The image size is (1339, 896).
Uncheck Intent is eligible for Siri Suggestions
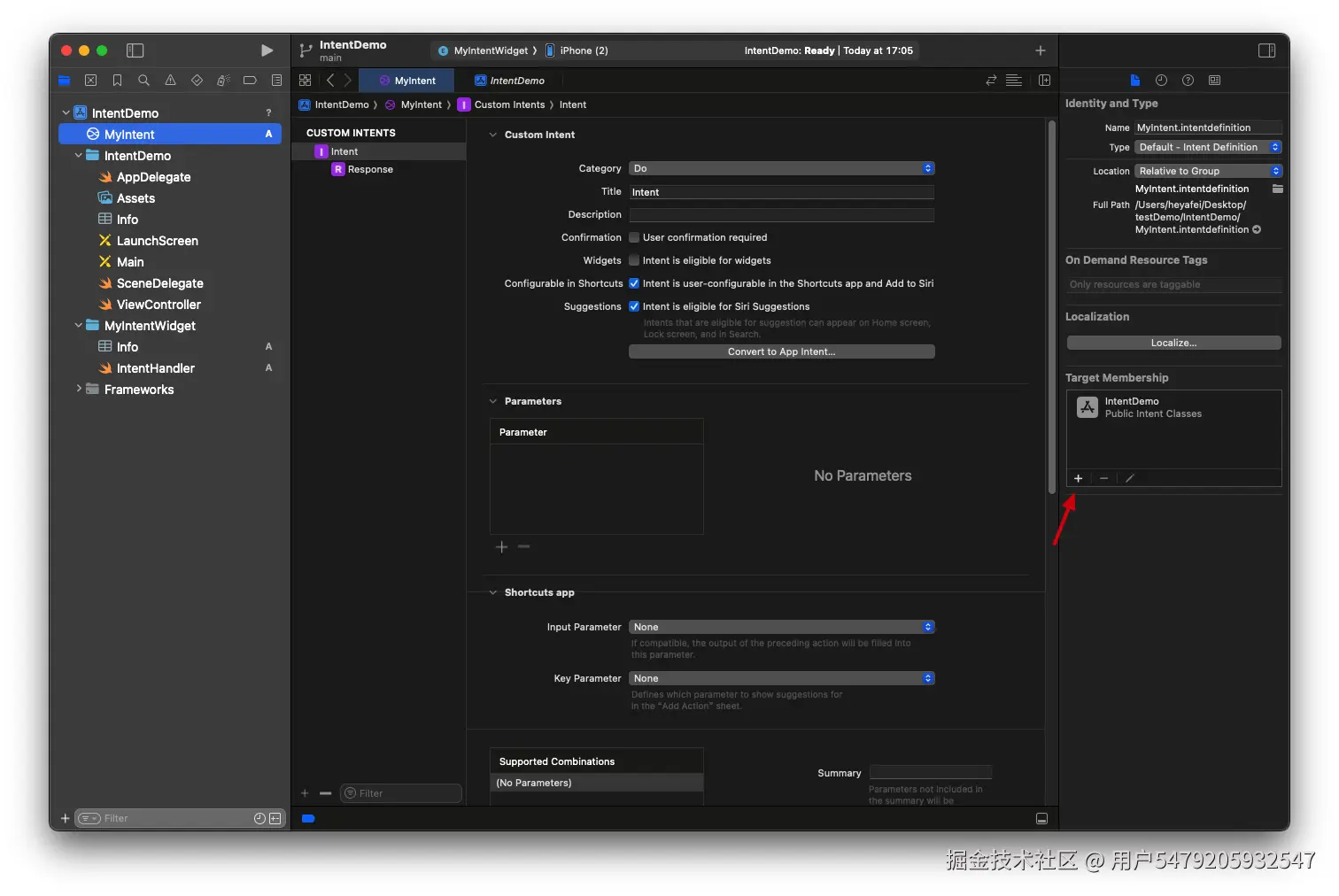pos(634,306)
